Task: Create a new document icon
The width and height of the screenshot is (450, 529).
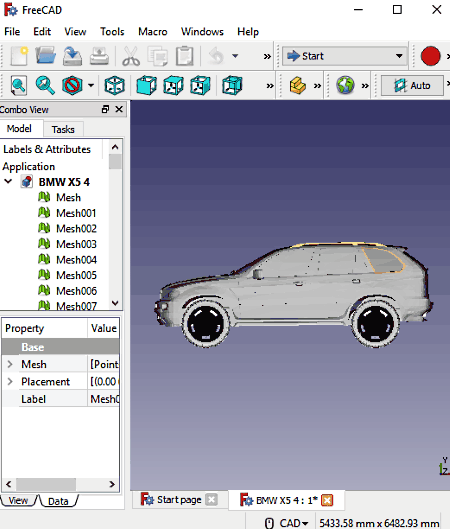Action: pos(19,56)
